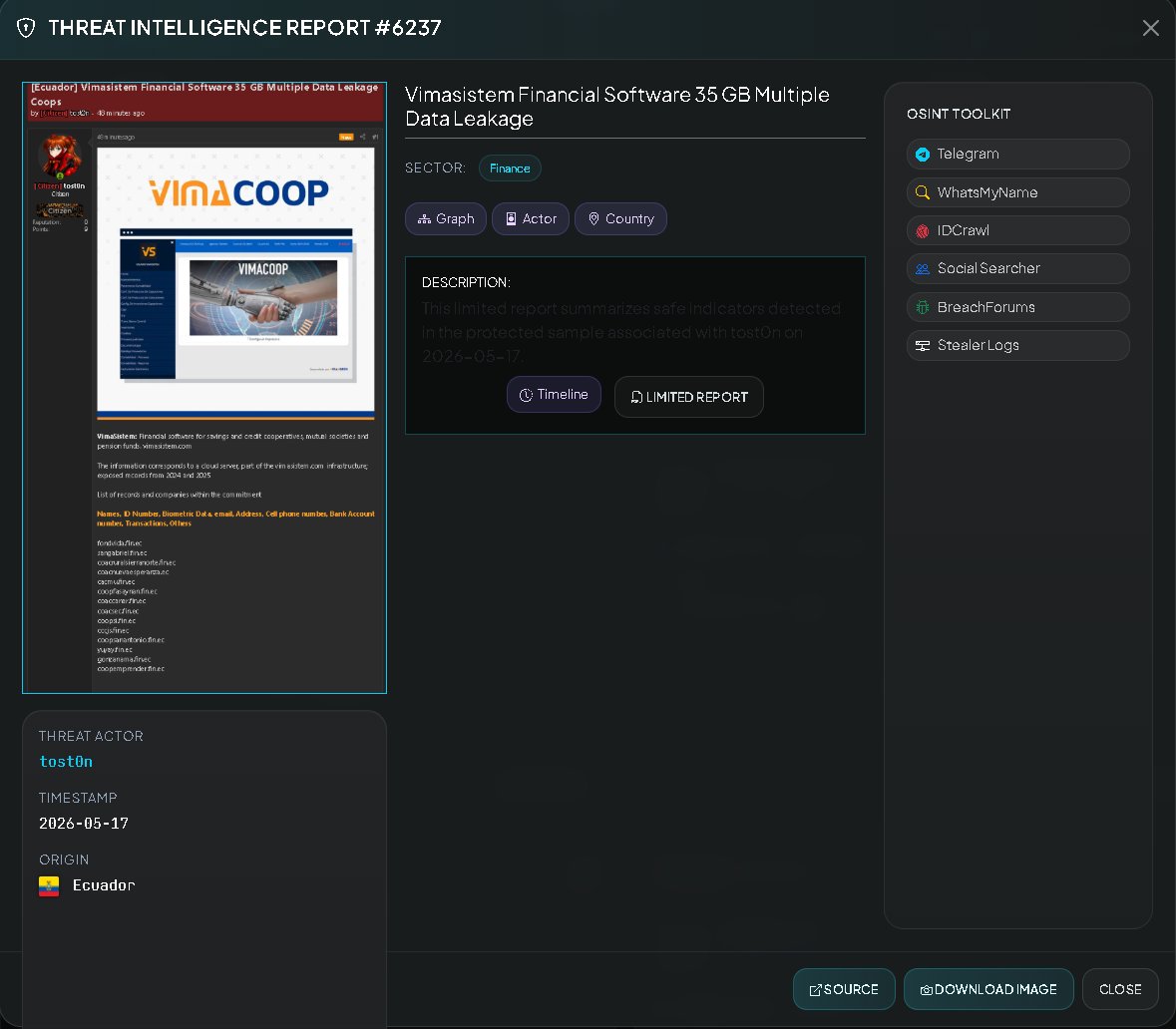The image size is (1176, 1029).
Task: Click DOWNLOAD IMAGE button
Action: tap(988, 989)
